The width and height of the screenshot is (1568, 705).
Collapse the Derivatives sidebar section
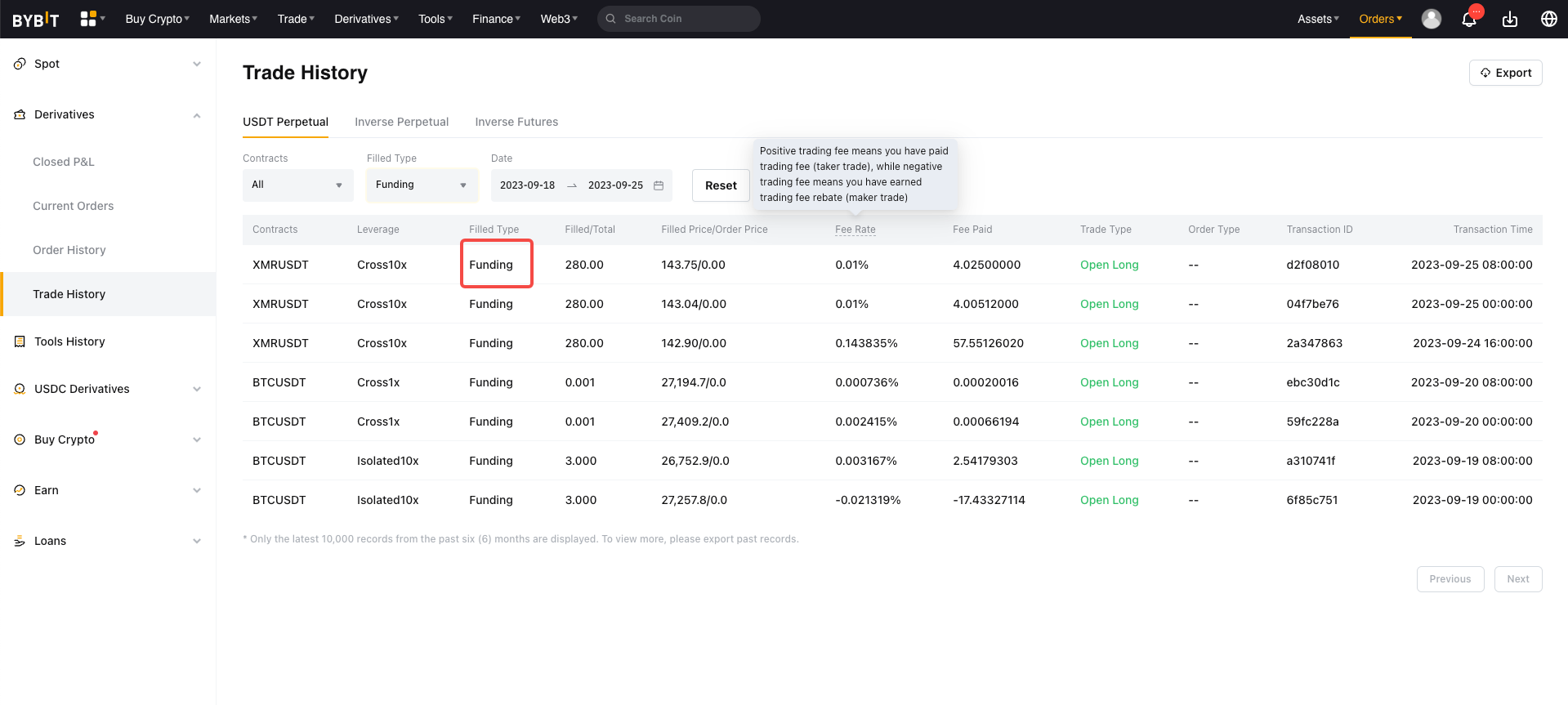(196, 115)
